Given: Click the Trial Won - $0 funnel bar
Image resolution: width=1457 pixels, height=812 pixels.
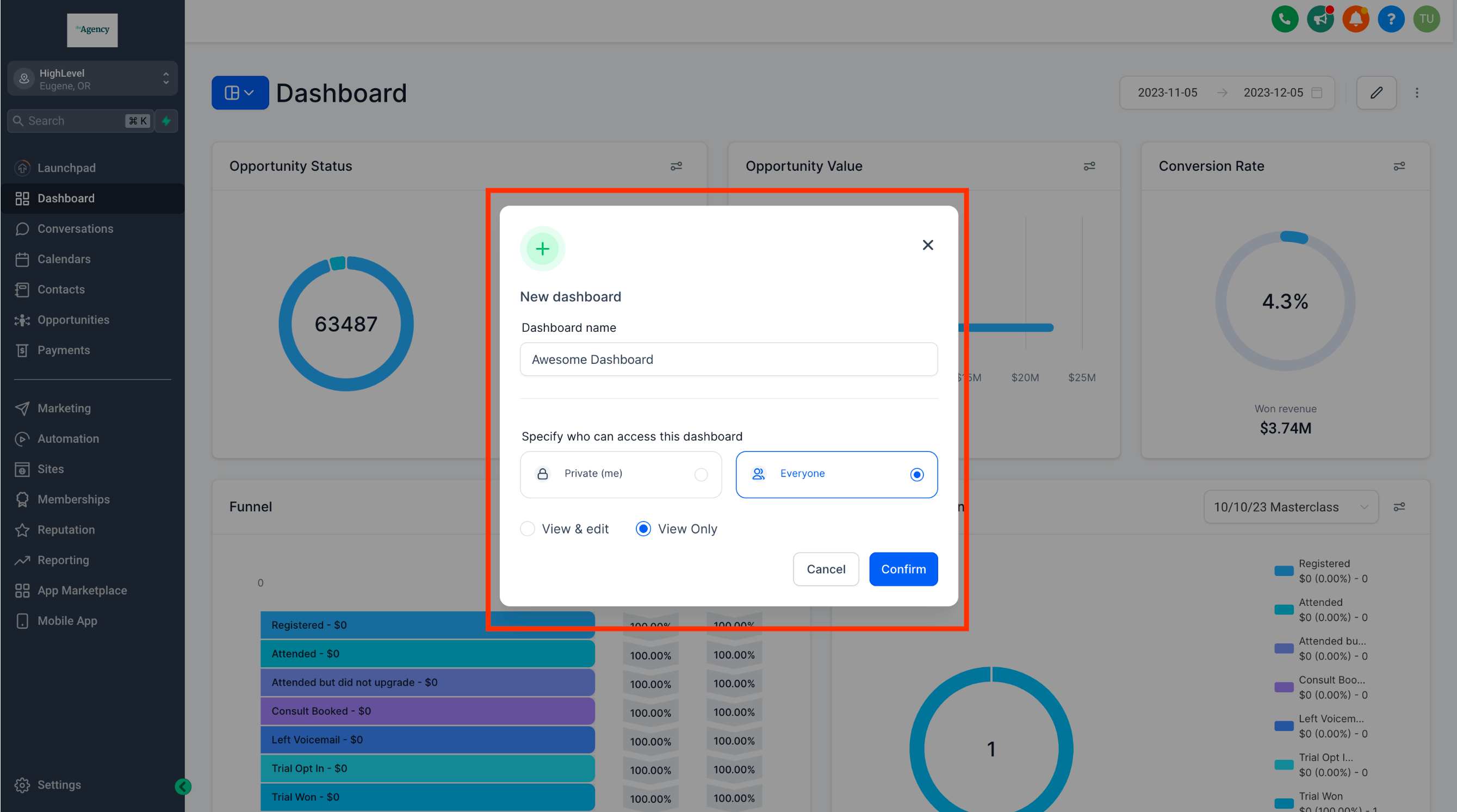Looking at the screenshot, I should pyautogui.click(x=427, y=798).
